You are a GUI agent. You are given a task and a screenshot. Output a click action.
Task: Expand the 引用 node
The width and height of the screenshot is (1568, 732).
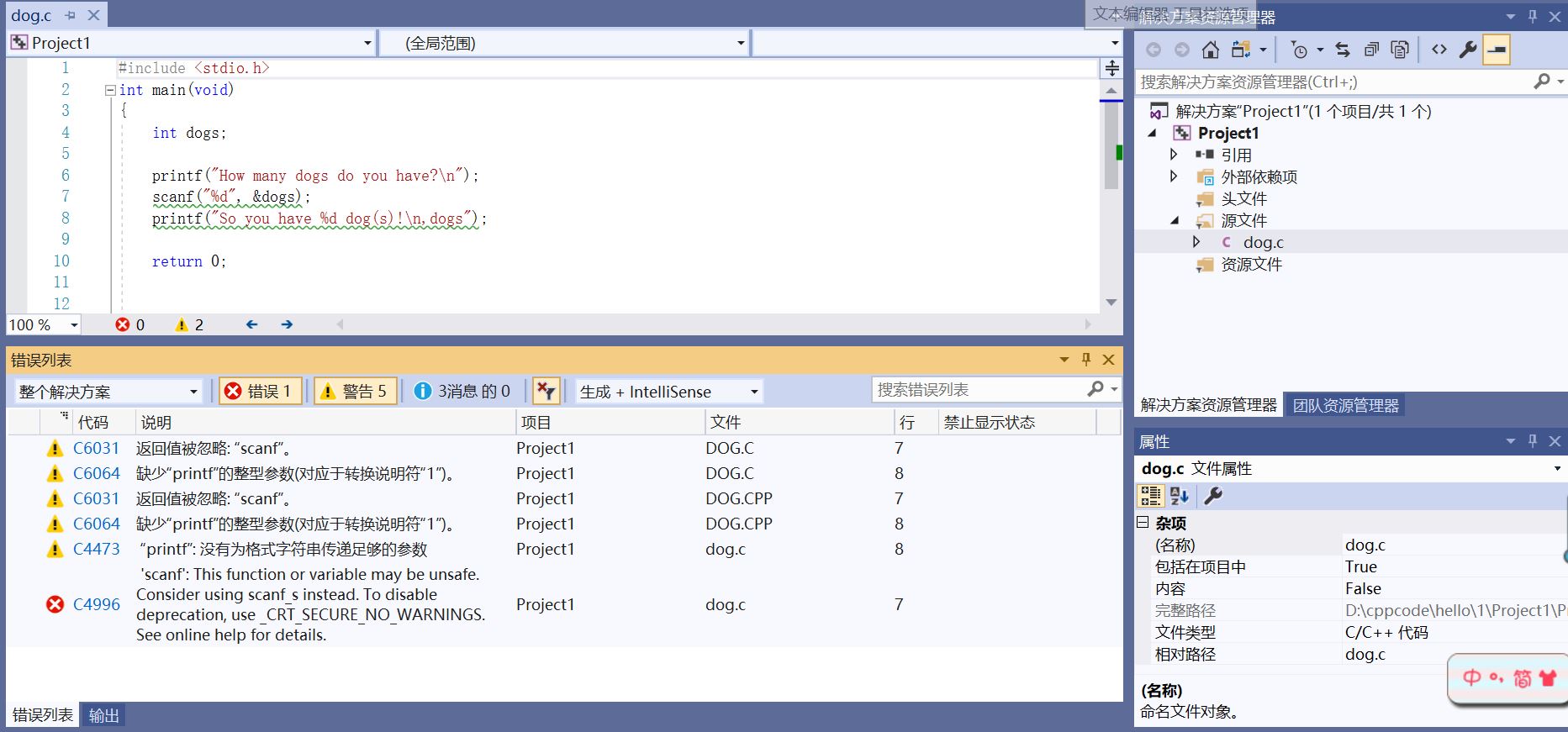1174,155
